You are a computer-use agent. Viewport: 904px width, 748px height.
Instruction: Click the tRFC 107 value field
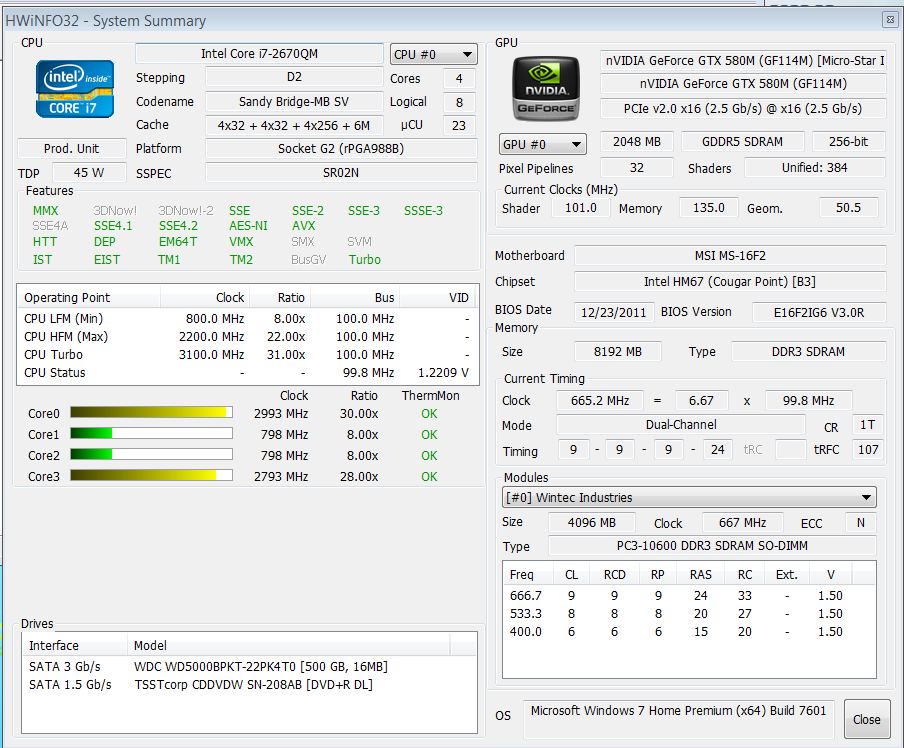(868, 449)
